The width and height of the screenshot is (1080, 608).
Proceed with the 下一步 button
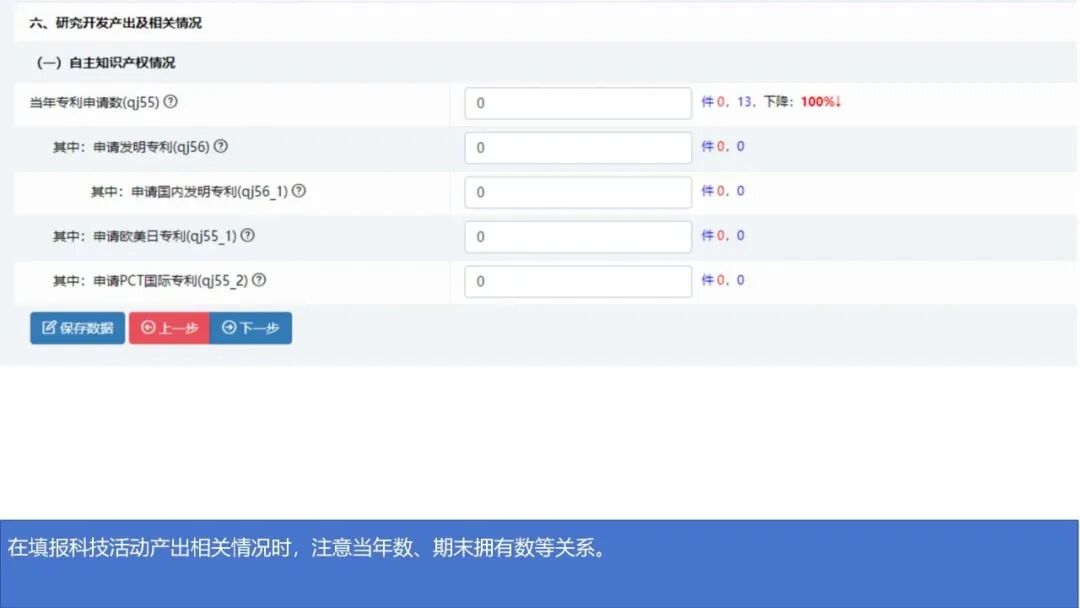tap(252, 327)
